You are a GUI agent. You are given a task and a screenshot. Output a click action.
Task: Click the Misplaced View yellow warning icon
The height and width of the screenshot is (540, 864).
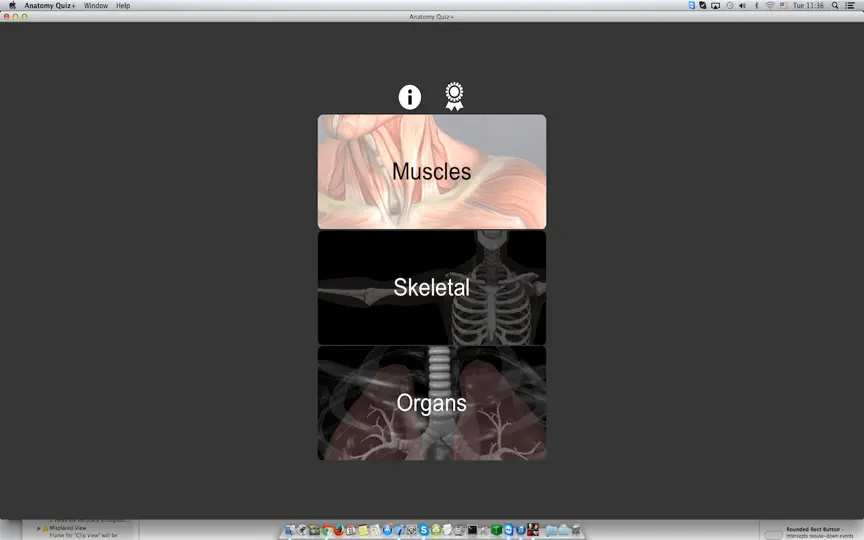click(46, 528)
